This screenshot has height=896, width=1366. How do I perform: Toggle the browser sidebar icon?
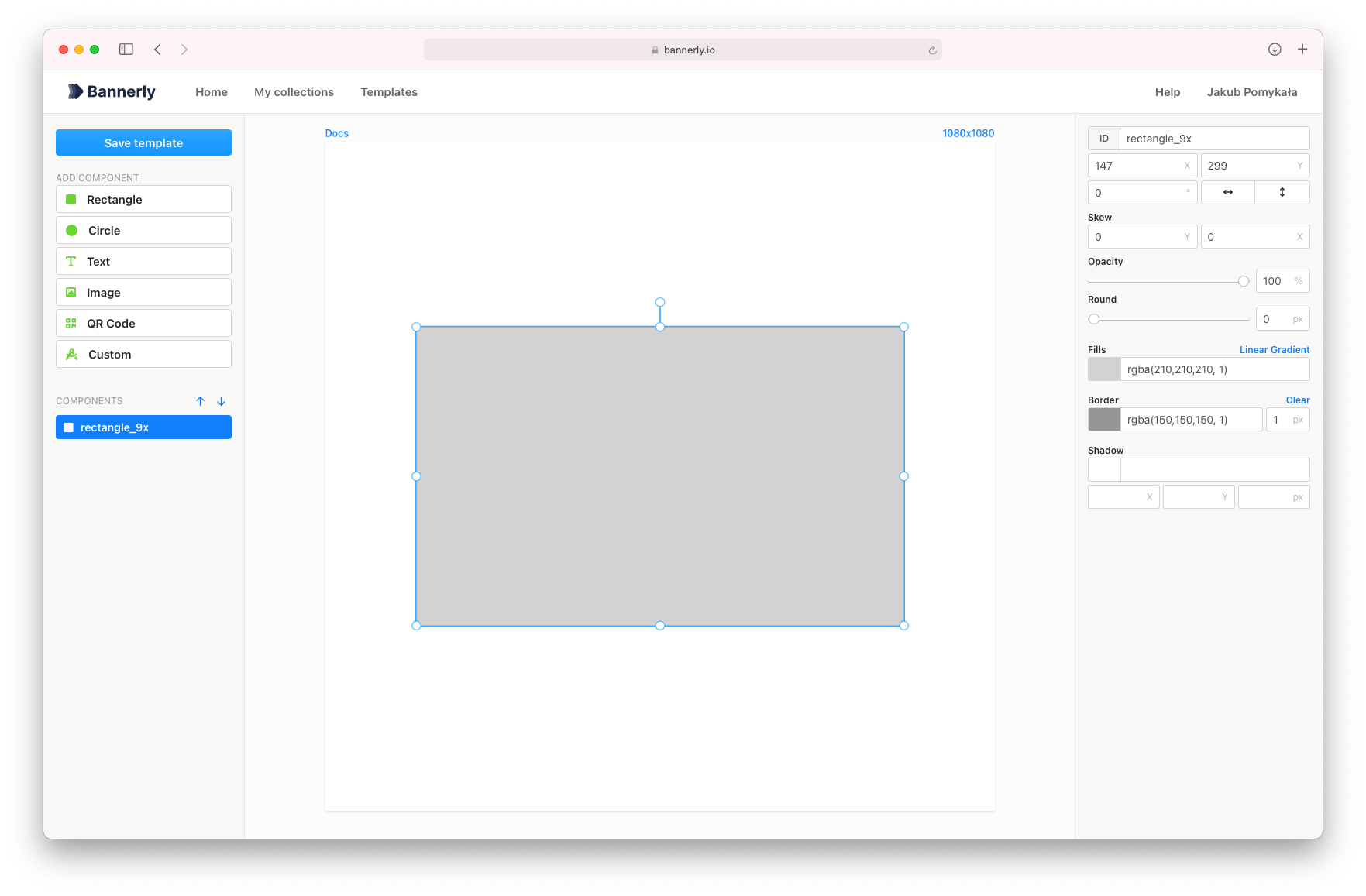coord(126,50)
